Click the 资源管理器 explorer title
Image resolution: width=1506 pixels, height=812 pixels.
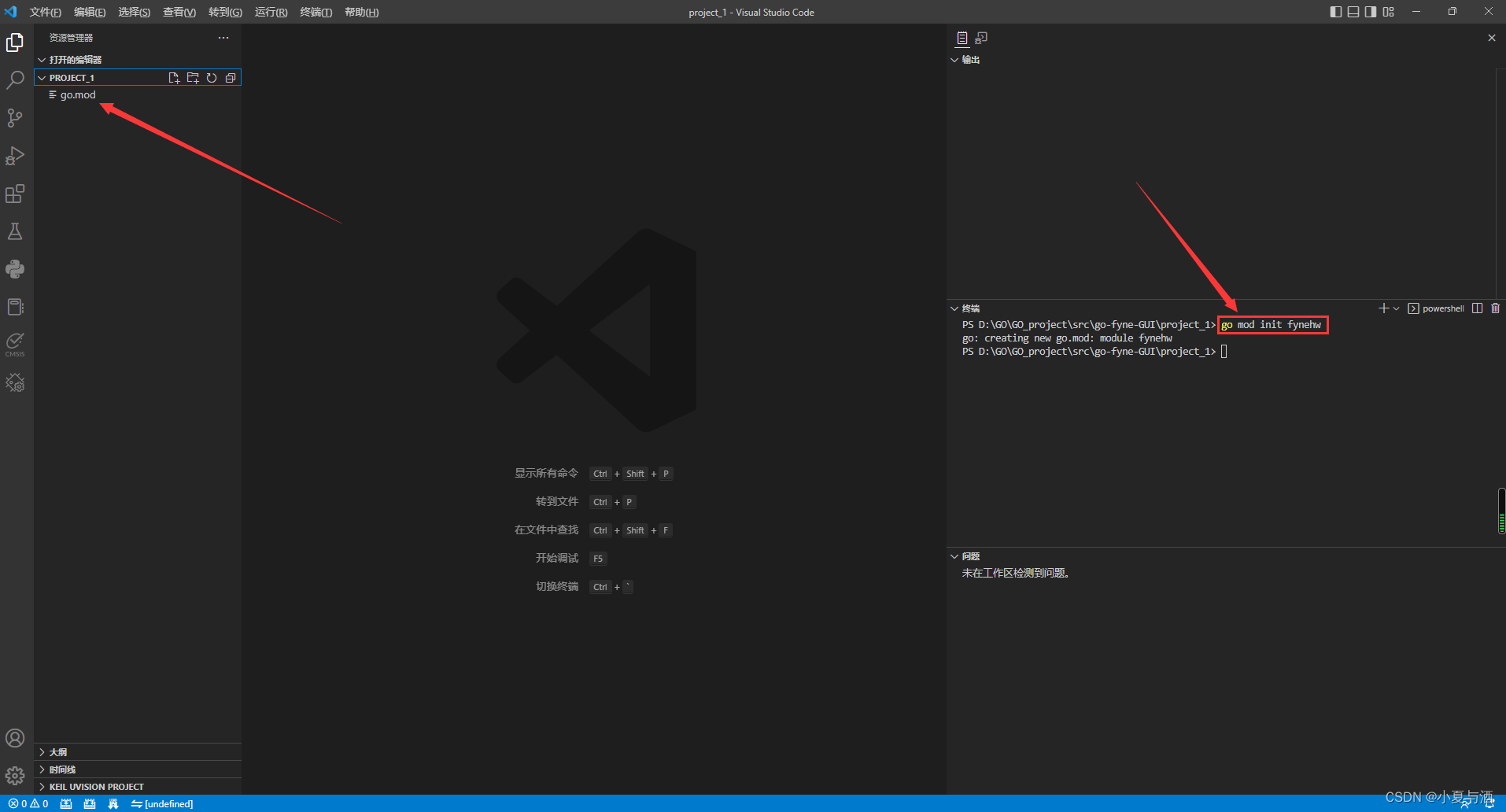(x=71, y=38)
